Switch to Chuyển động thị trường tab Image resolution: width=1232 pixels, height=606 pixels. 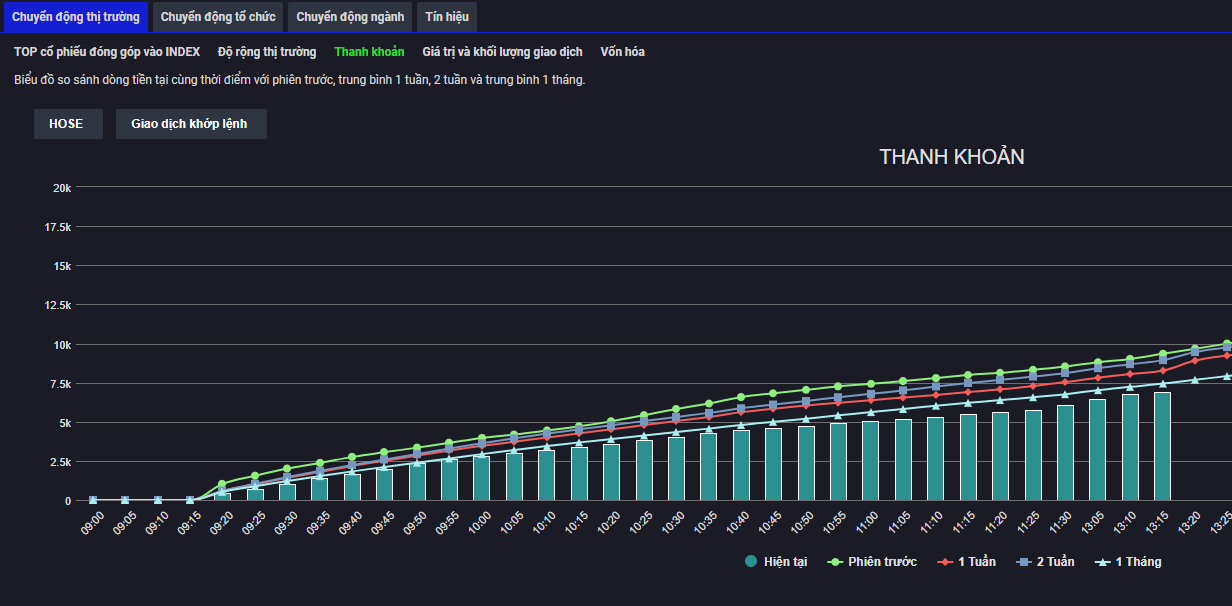[75, 17]
